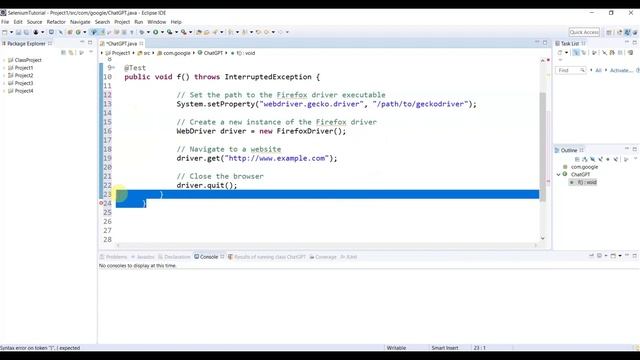Fold the f() method at line 9
Screen dimensions: 640x360
click(x=114, y=68)
